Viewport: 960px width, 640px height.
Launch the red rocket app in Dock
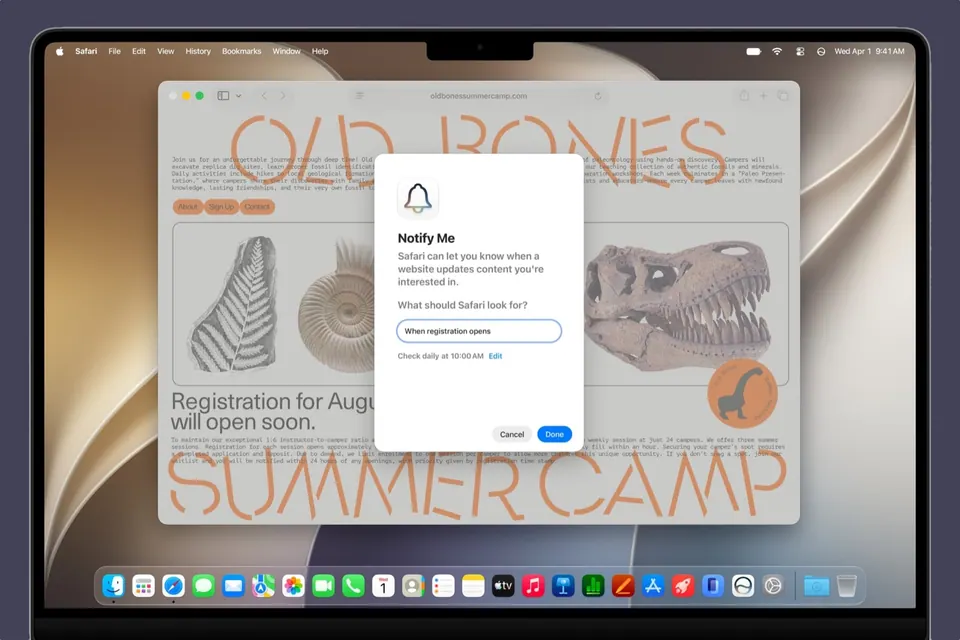[x=683, y=586]
